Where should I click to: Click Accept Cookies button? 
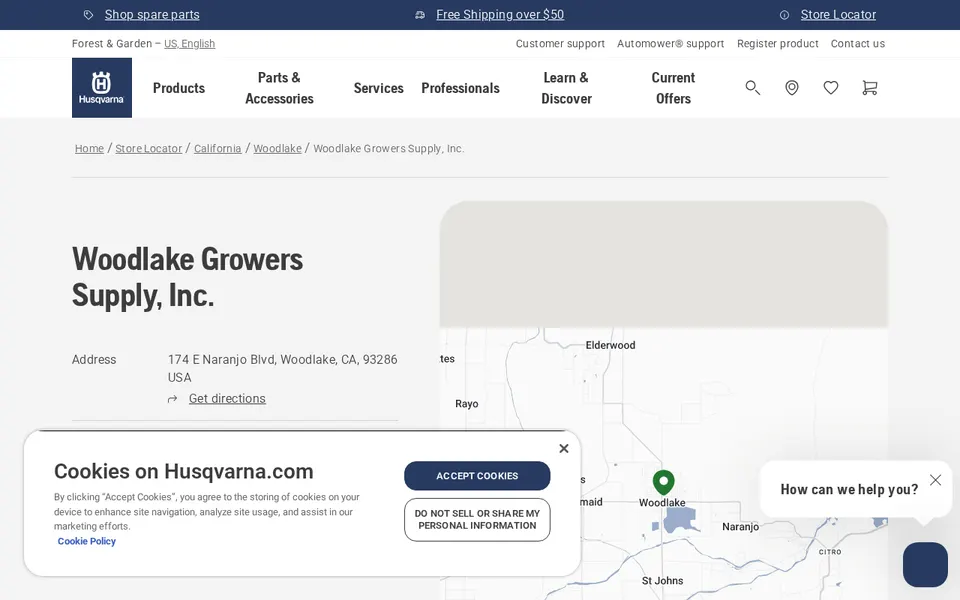click(477, 476)
